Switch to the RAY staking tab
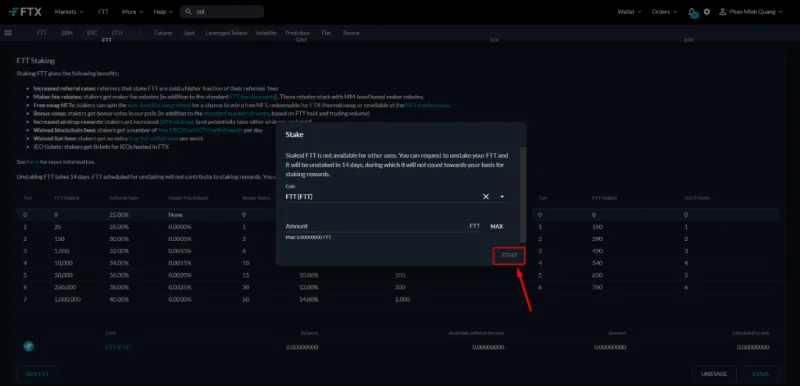Viewport: 800px width, 386px height. pos(688,40)
